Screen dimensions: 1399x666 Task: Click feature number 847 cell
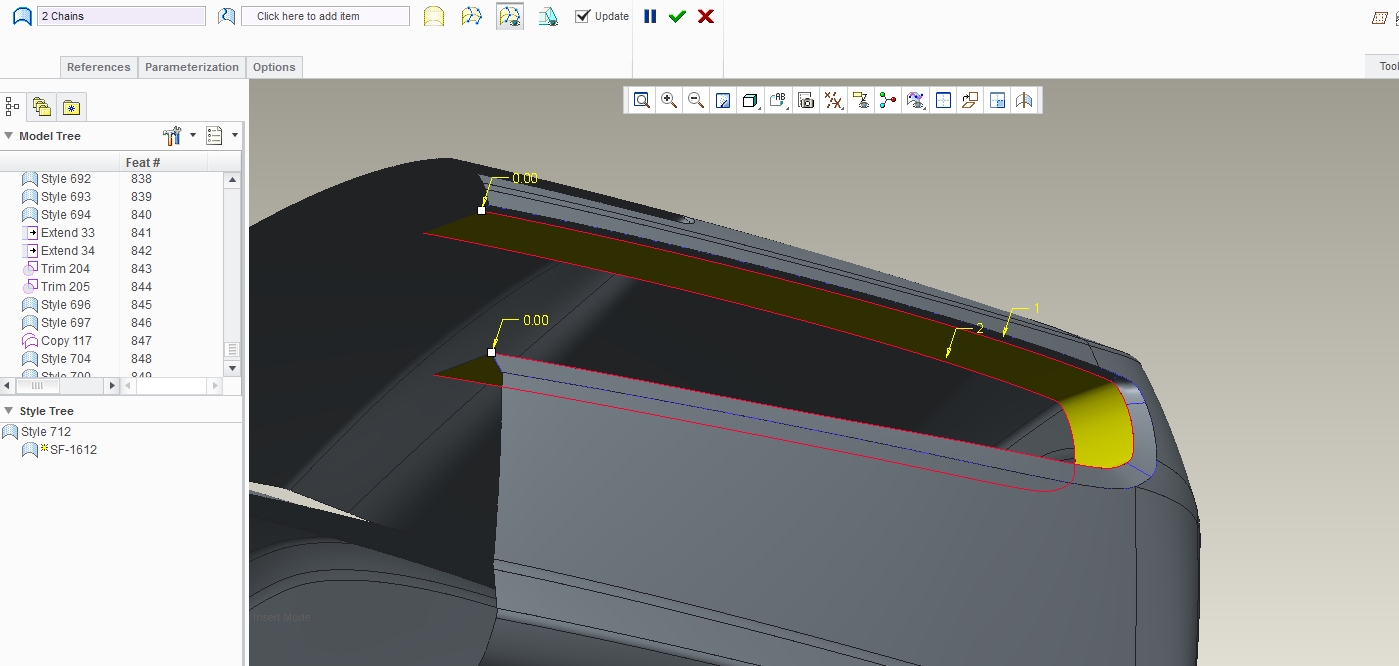pos(141,341)
